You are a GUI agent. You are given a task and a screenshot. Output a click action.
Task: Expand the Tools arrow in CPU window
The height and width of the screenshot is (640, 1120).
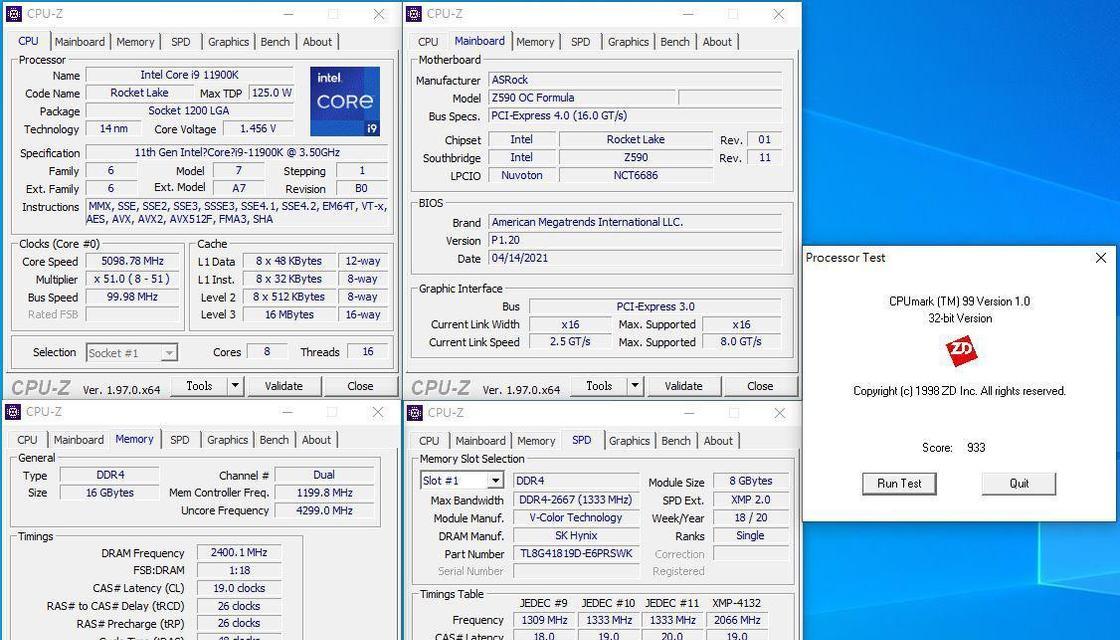(x=235, y=386)
